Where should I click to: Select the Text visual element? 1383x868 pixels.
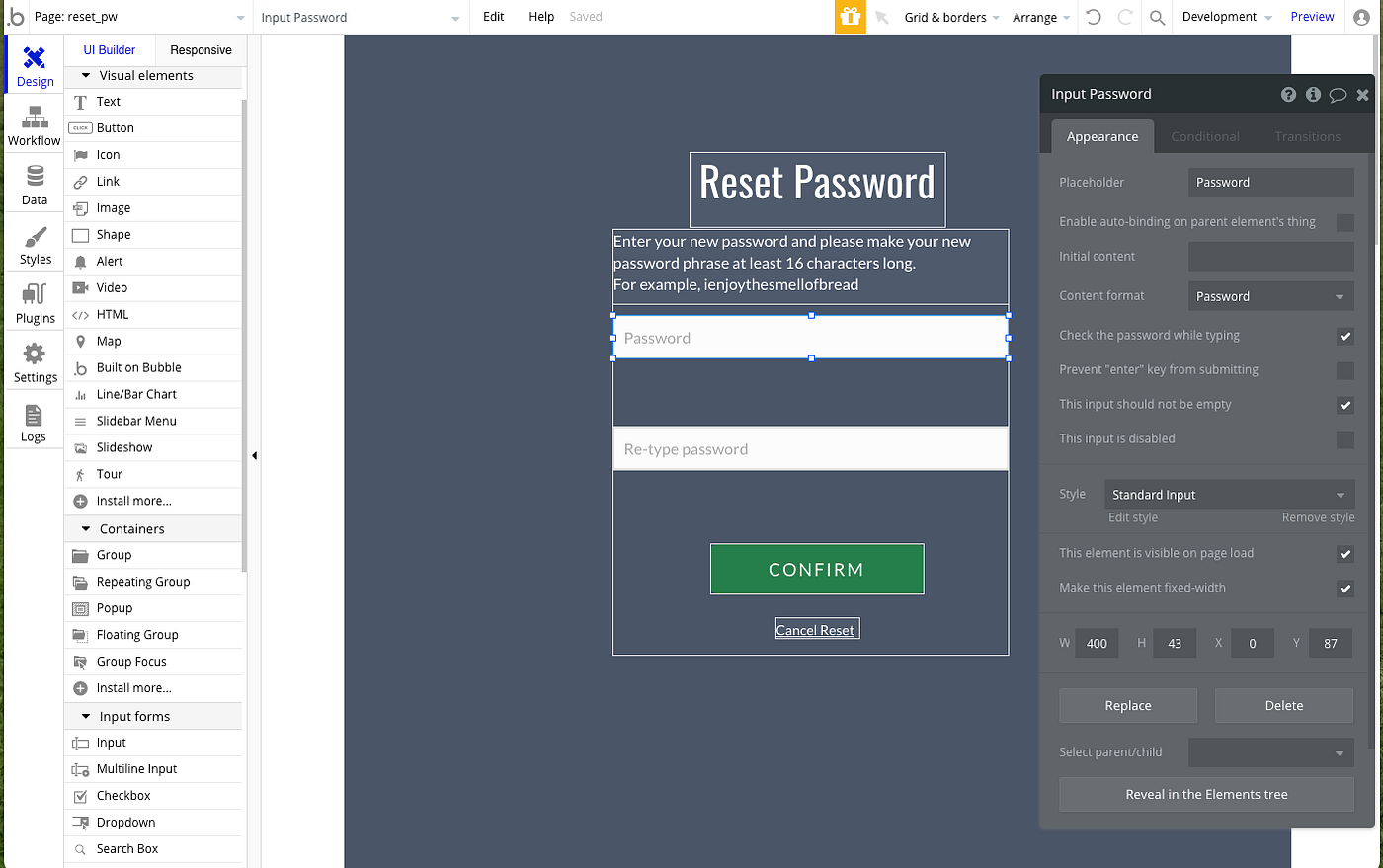pos(154,102)
